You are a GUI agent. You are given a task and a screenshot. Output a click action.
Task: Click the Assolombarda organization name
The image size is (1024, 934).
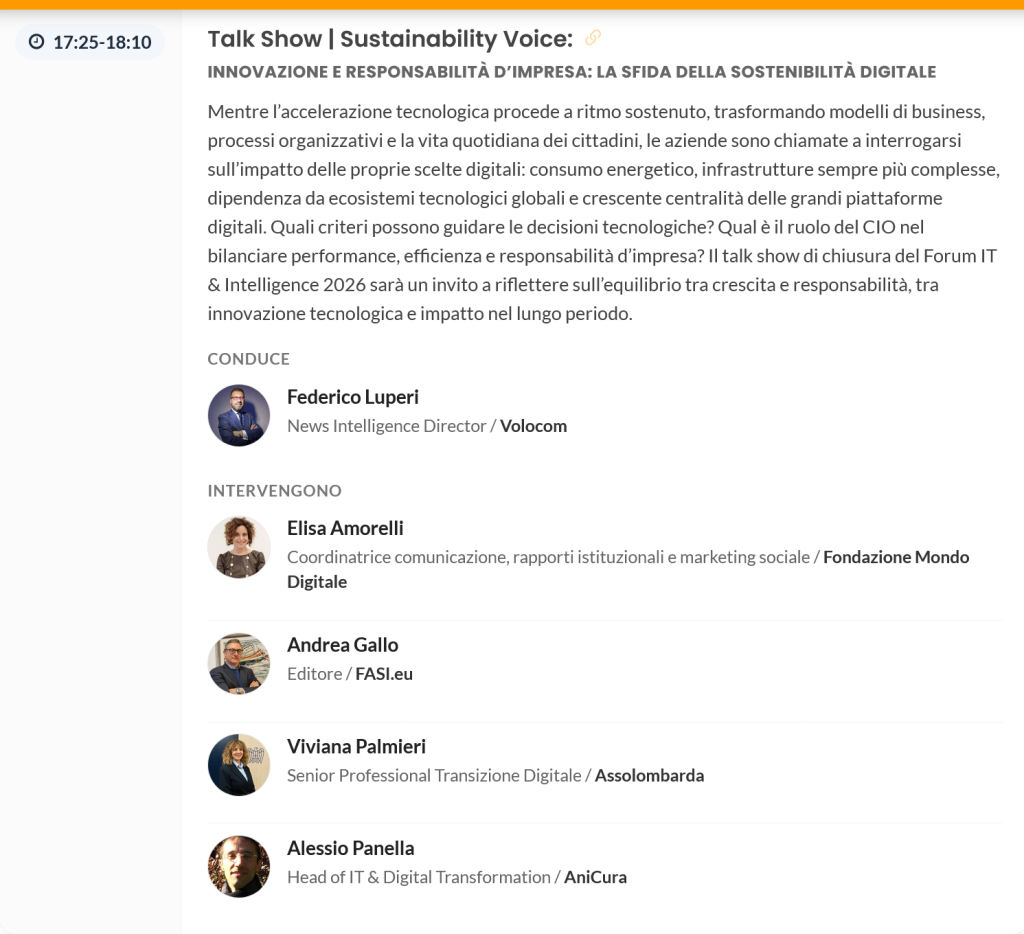pos(649,775)
